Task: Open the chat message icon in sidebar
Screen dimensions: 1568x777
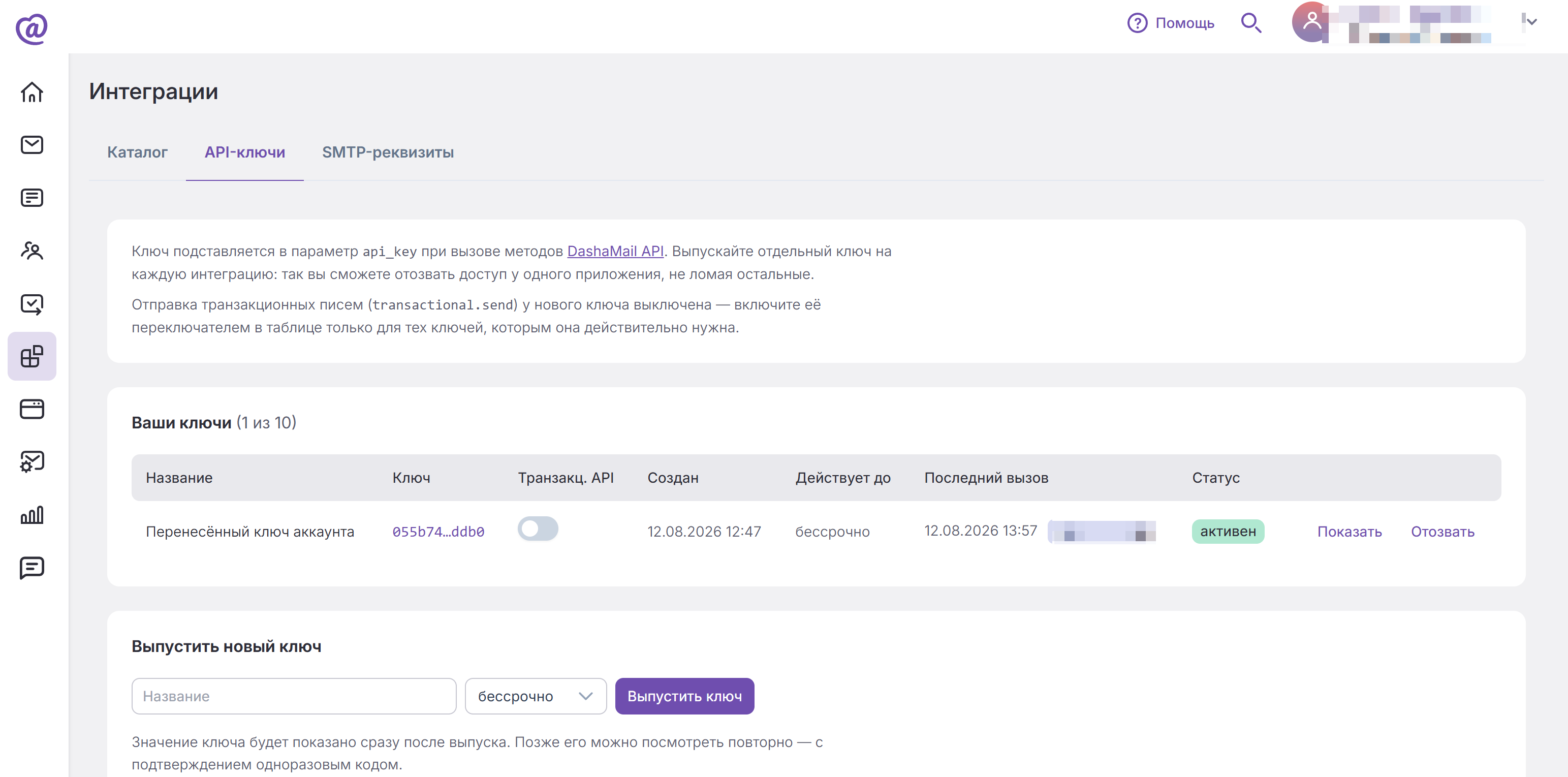Action: [32, 568]
